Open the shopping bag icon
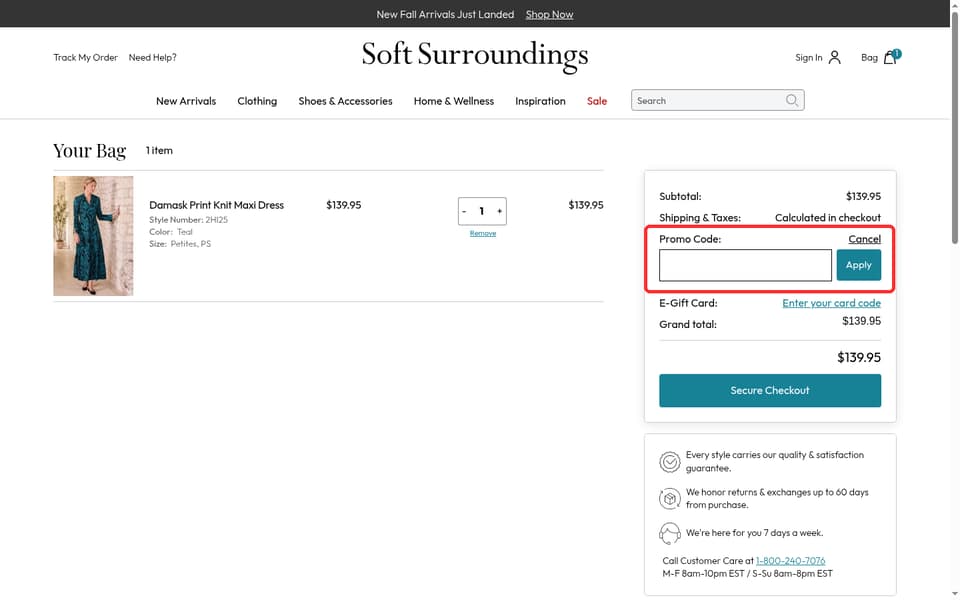This screenshot has height=600, width=960. pos(891,57)
